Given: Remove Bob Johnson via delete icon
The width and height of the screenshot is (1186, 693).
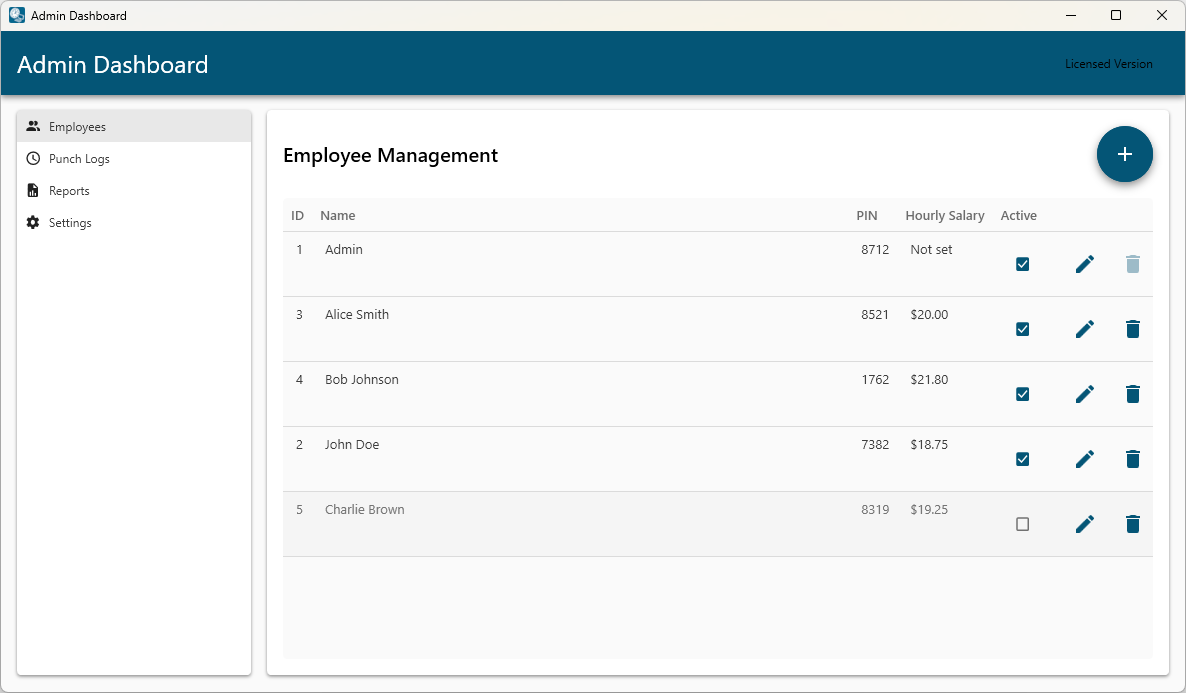Looking at the screenshot, I should [1132, 394].
